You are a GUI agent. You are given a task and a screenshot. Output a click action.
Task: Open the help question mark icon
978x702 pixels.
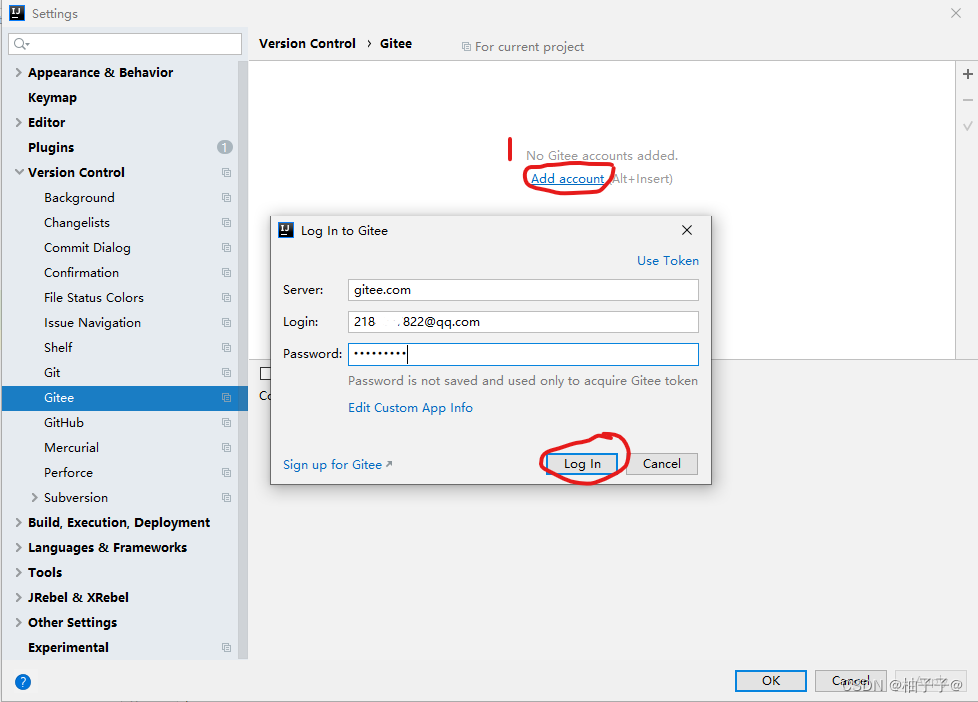(22, 681)
